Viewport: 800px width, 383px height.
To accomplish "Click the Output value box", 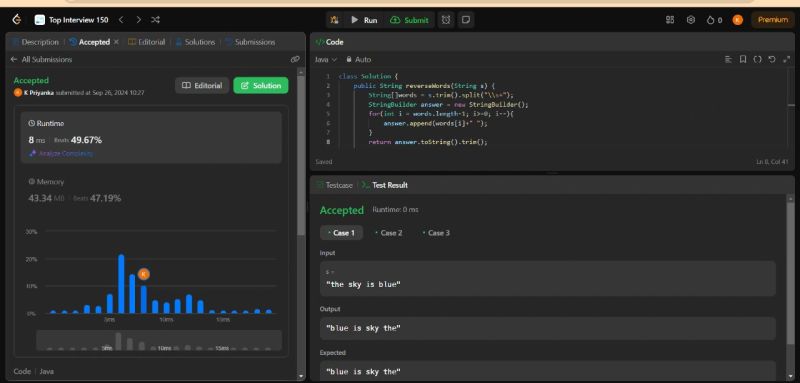I will [x=548, y=328].
